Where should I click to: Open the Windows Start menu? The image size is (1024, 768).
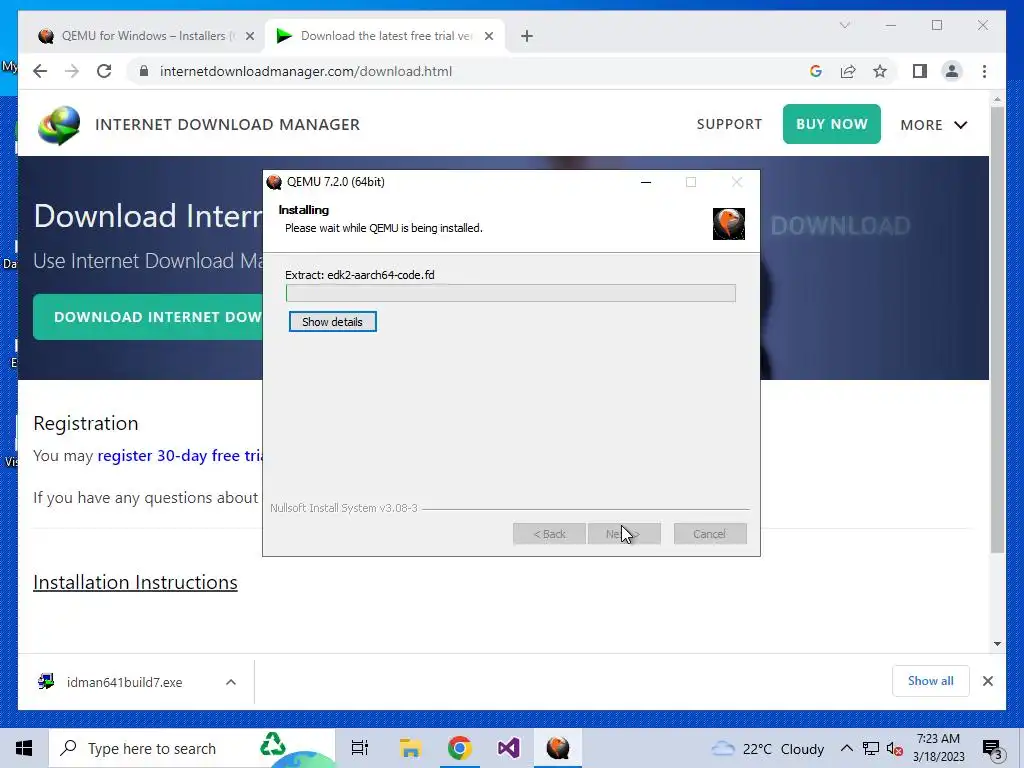(24, 748)
